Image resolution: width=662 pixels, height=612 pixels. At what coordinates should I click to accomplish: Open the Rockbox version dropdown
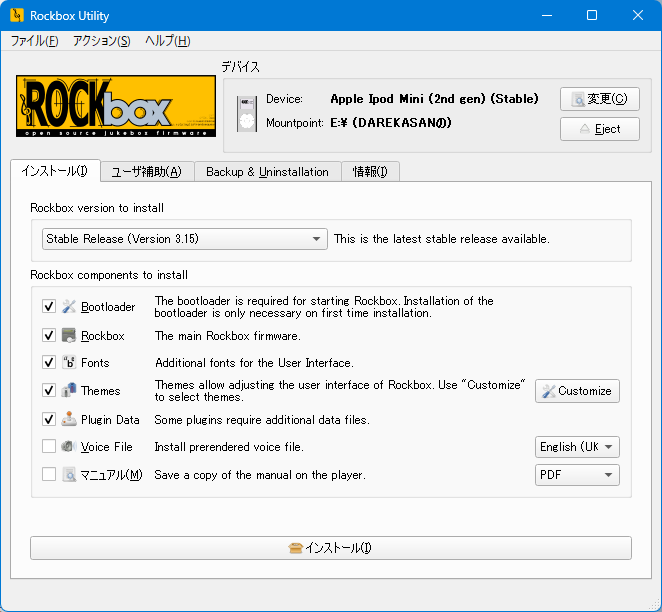point(184,239)
